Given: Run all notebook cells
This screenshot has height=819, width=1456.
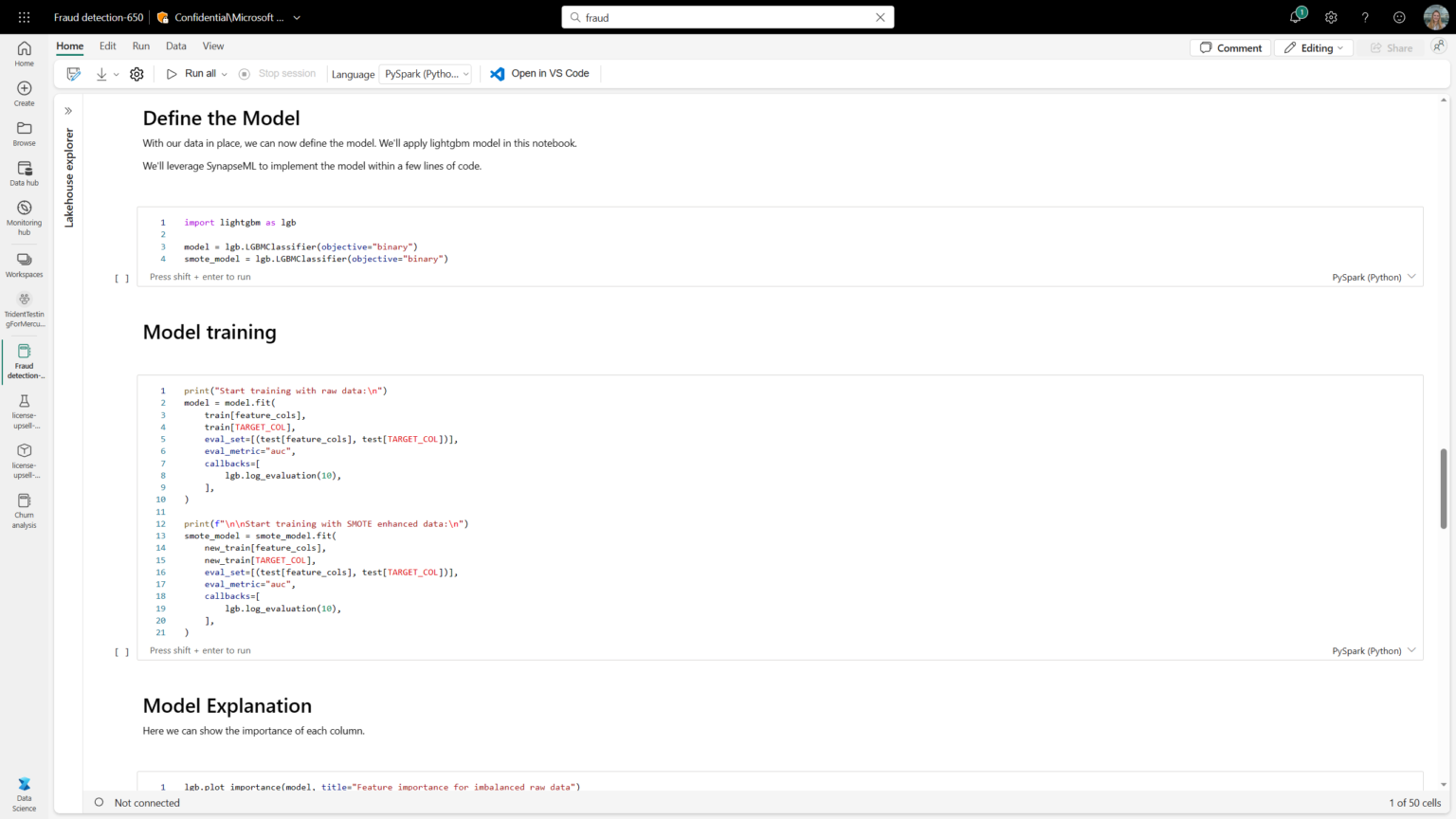Looking at the screenshot, I should pos(194,73).
